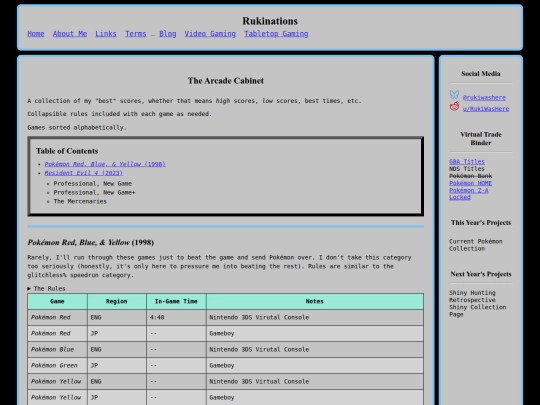The width and height of the screenshot is (540, 405).
Task: Expand The Rules disclosure triangle
Action: point(29,289)
